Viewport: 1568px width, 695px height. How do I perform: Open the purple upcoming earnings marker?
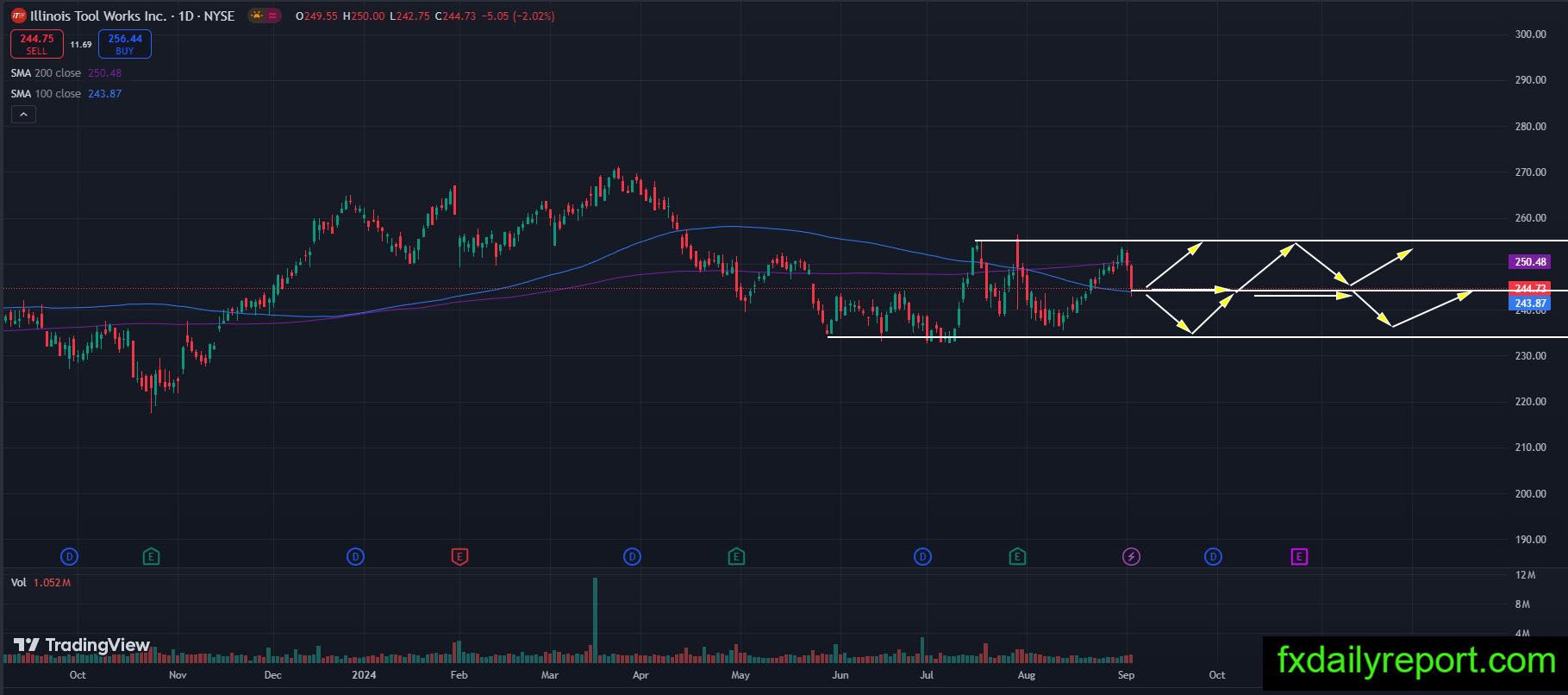tap(1299, 557)
